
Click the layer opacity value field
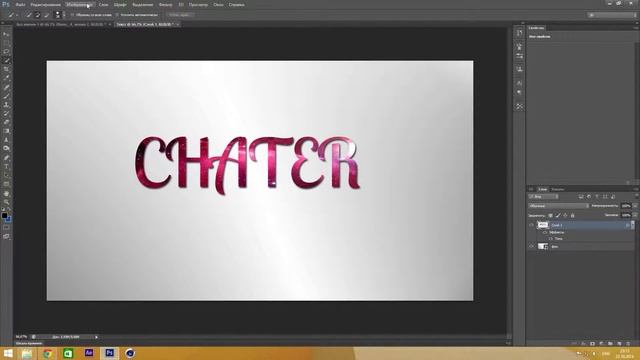click(626, 206)
